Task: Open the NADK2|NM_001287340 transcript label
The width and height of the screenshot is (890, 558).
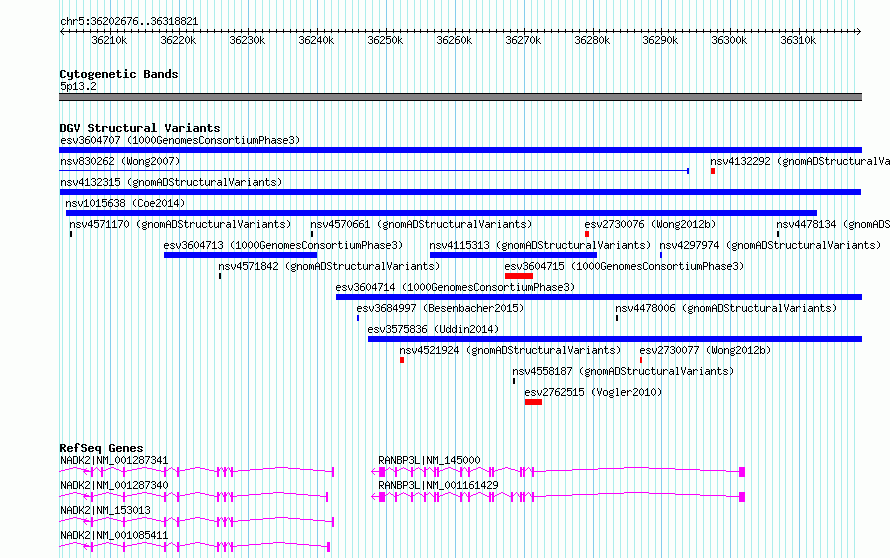Action: click(114, 485)
